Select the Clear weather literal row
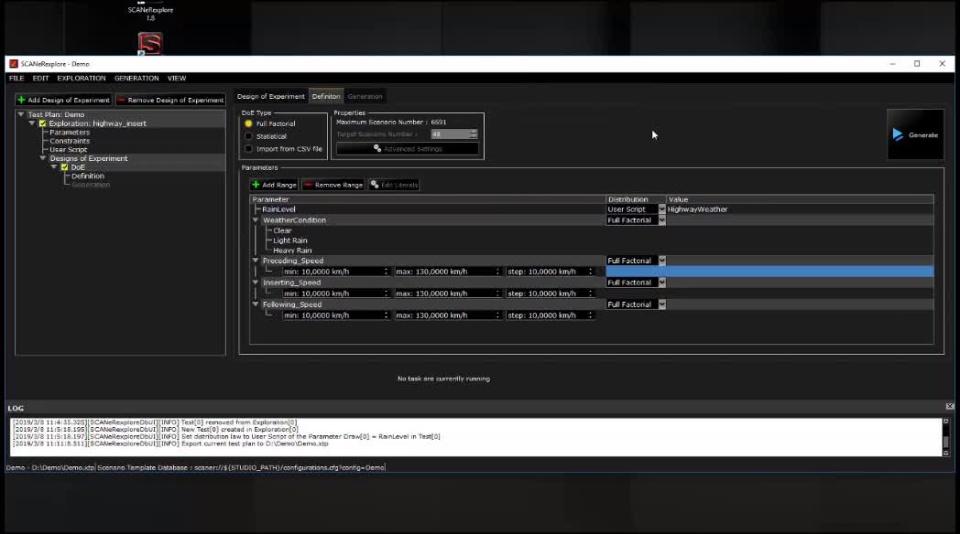Screen dimensions: 960x534 pos(282,231)
